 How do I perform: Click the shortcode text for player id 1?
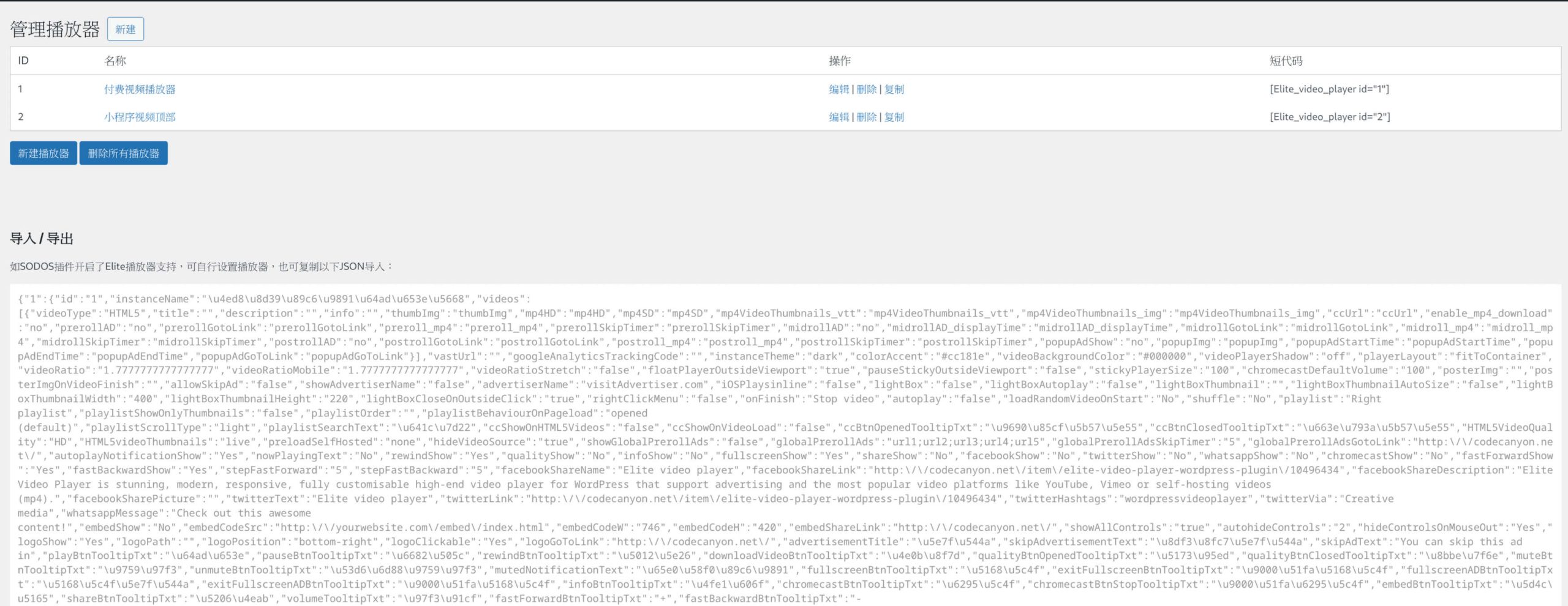click(1329, 89)
